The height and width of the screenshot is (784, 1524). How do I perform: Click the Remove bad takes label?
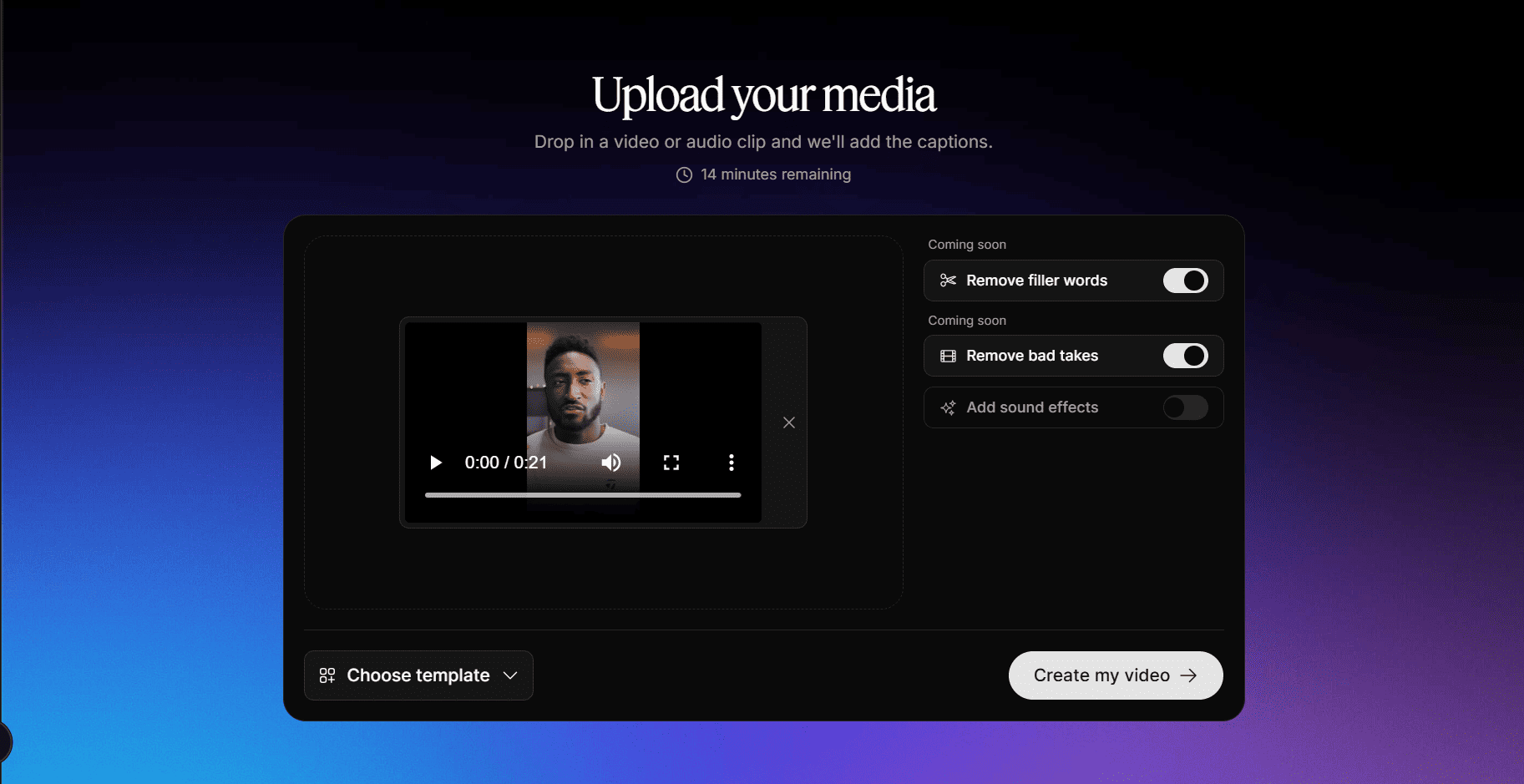coord(1032,356)
